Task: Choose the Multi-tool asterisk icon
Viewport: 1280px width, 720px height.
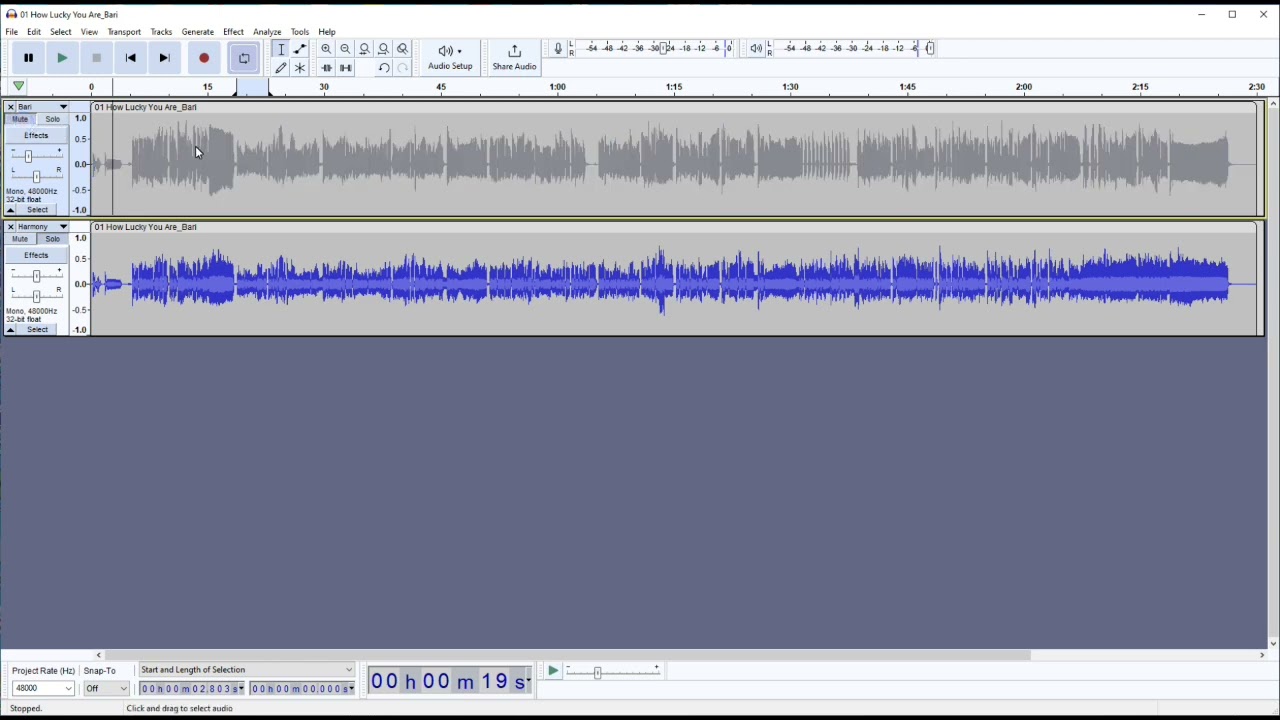Action: tap(300, 68)
